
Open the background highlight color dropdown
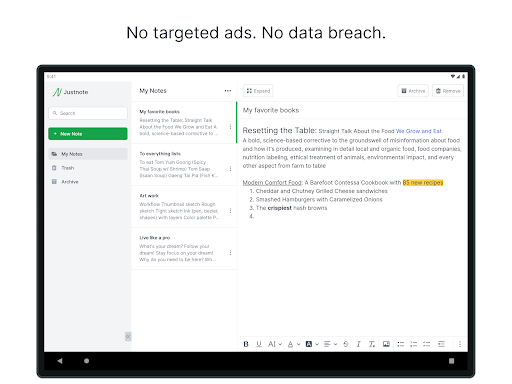point(312,344)
